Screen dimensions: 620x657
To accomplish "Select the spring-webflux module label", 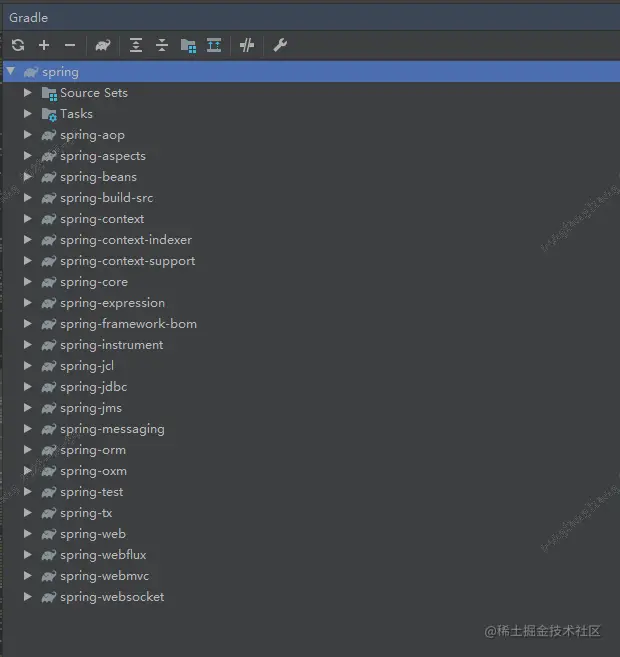I will coord(103,555).
